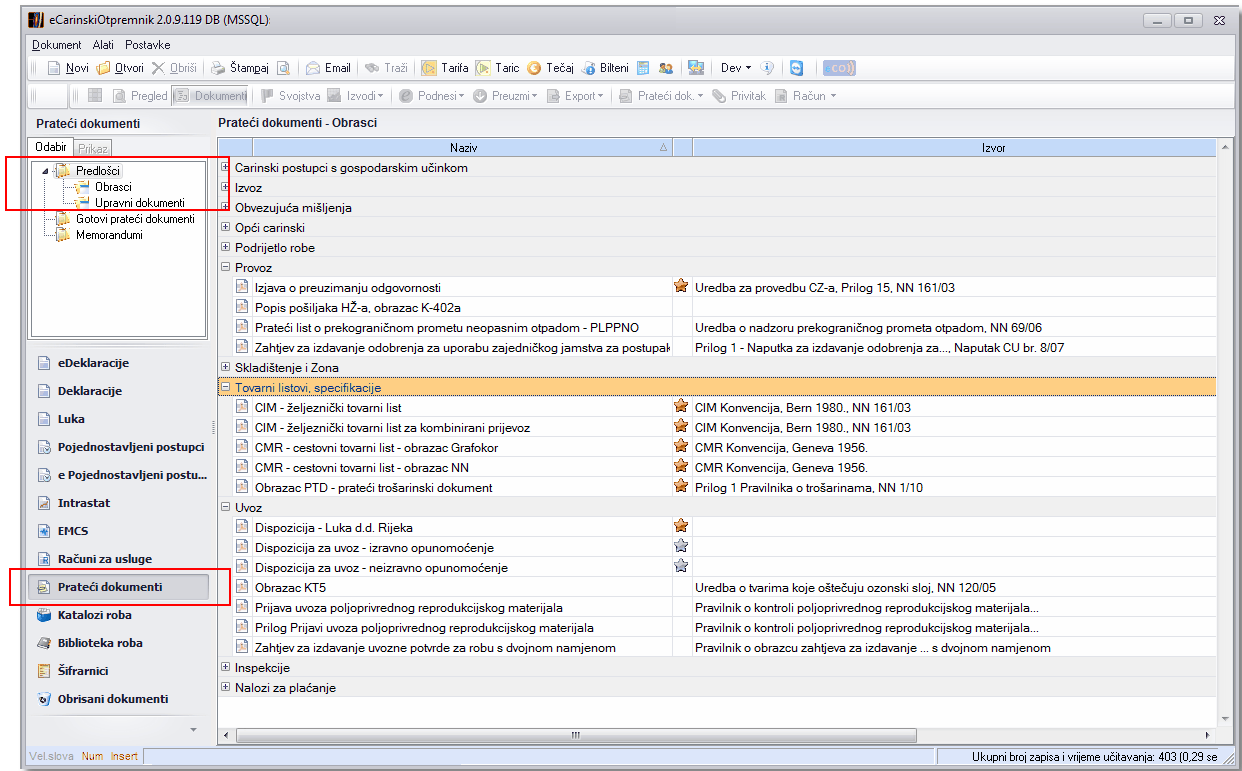This screenshot has width=1242, height=771.
Task: Click the TeamViewer remote support icon
Action: (796, 68)
